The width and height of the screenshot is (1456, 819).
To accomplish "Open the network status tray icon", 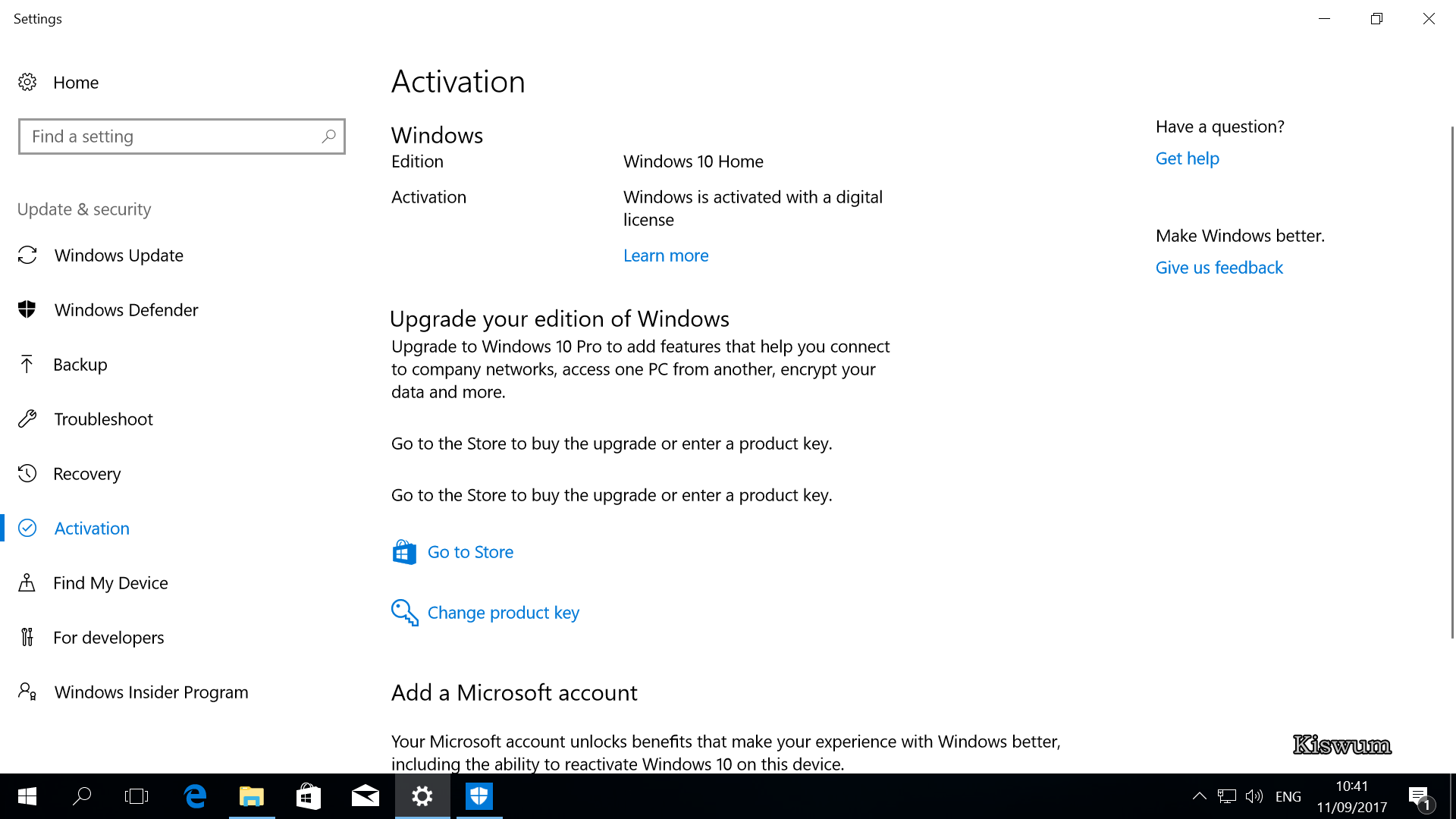I will click(1226, 796).
